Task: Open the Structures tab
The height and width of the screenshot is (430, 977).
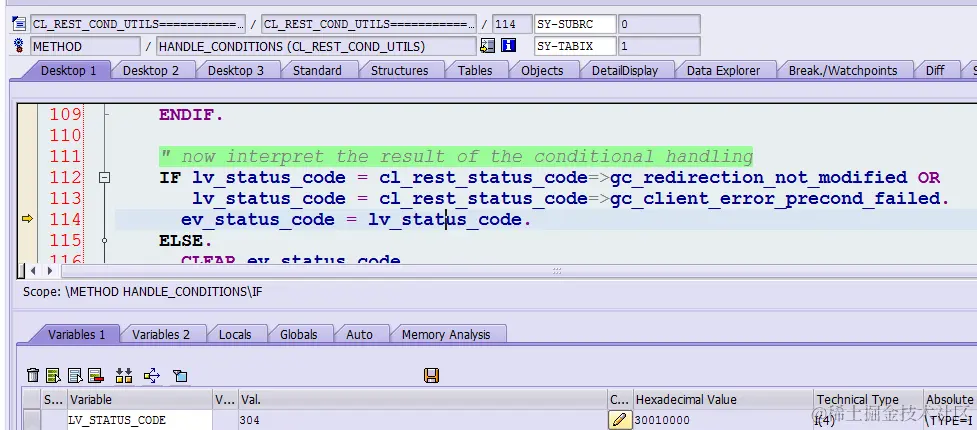Action: click(399, 70)
